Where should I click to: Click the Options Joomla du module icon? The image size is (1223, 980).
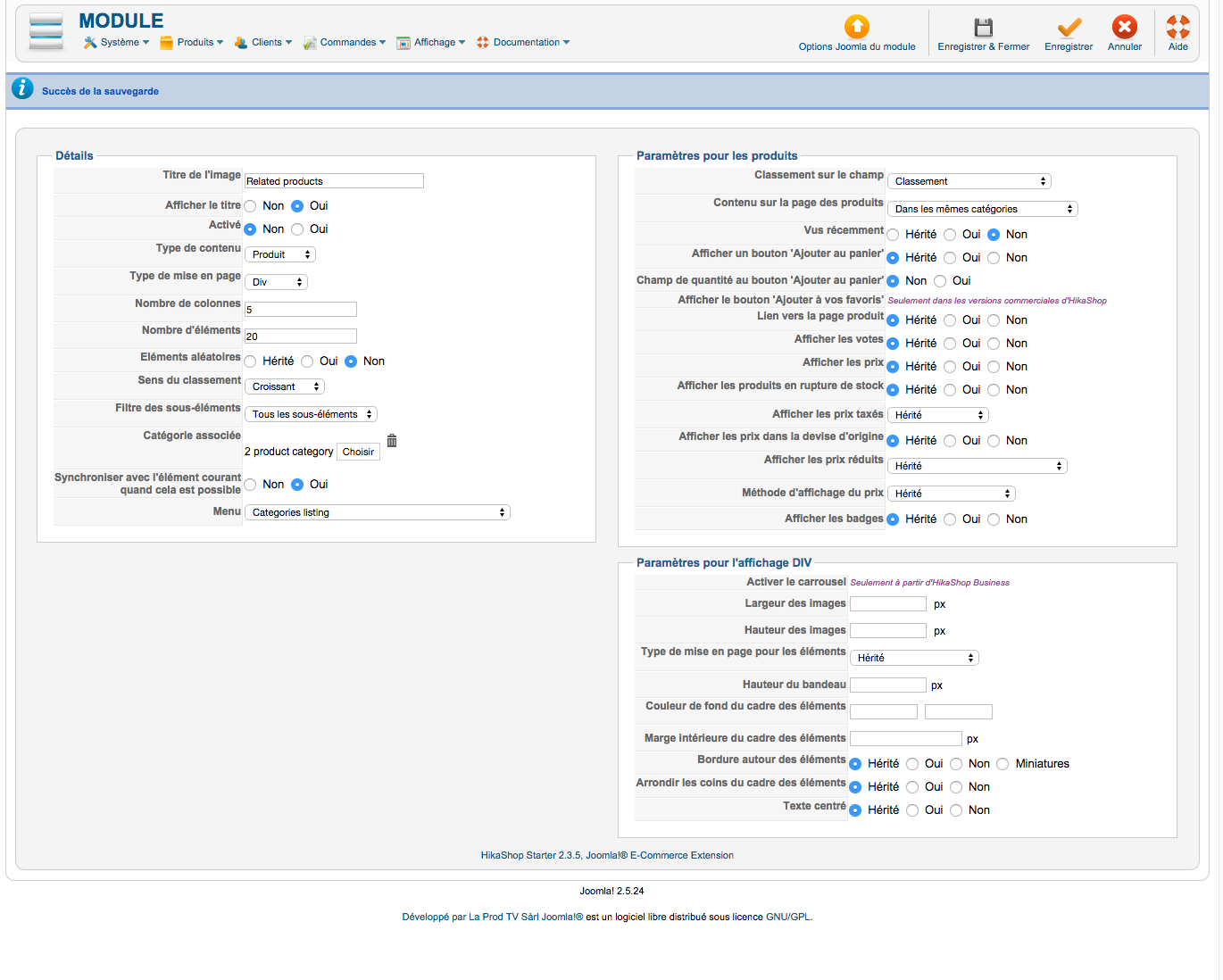[856, 27]
